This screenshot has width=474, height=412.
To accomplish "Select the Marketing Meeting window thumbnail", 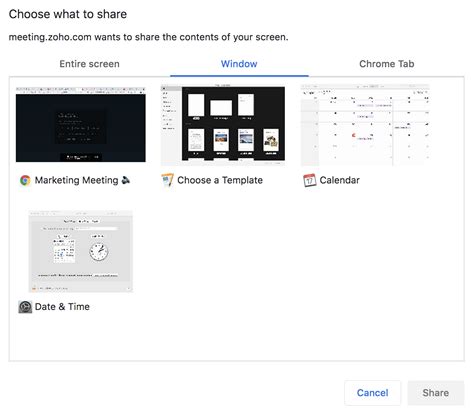I will (81, 124).
